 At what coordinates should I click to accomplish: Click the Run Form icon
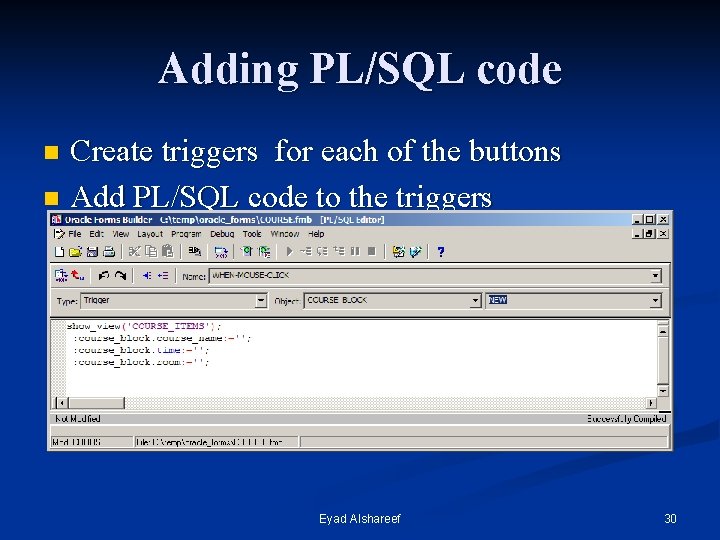[x=247, y=252]
